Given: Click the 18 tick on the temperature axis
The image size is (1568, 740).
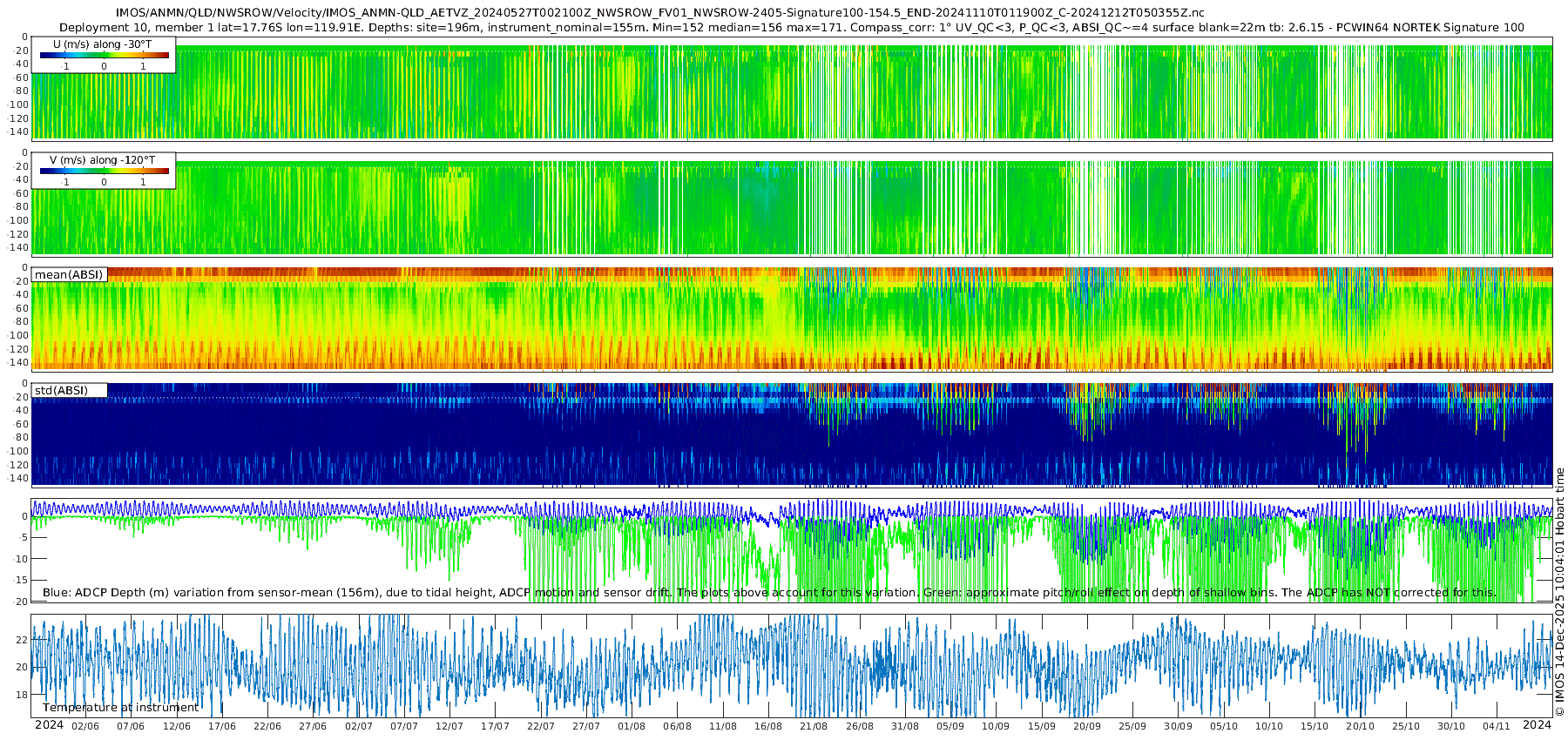Looking at the screenshot, I should [23, 695].
